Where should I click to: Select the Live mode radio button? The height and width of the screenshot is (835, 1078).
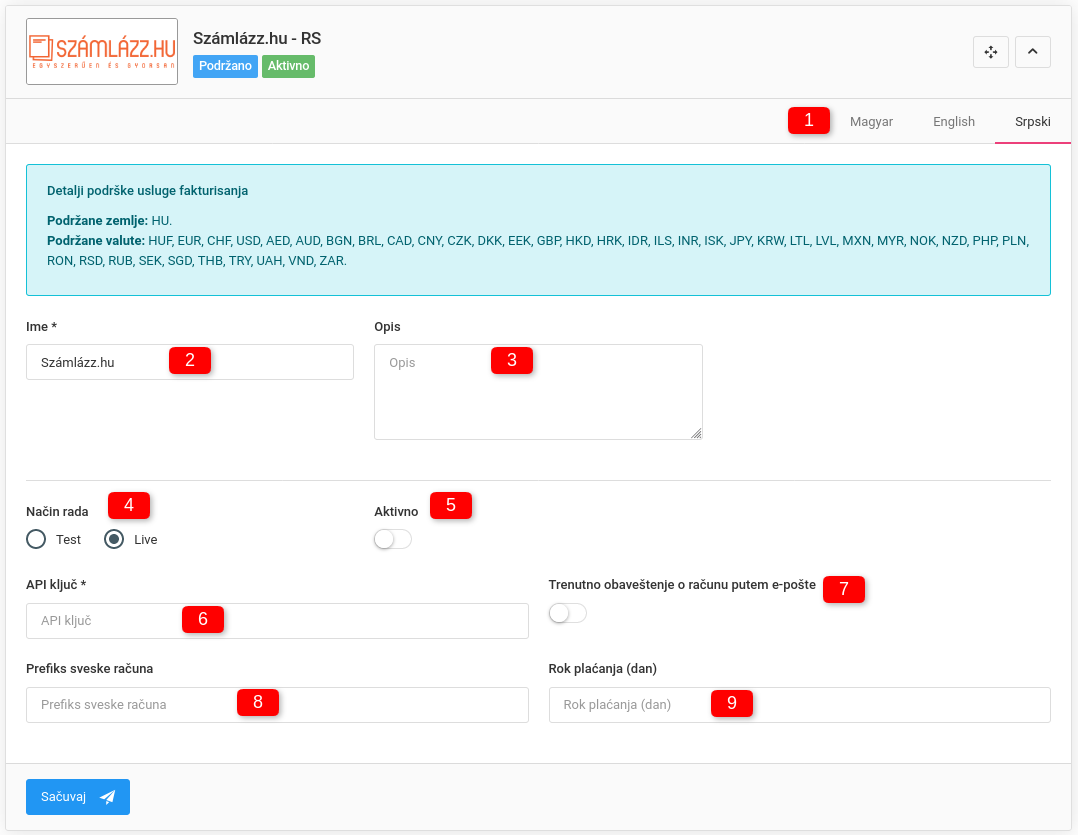click(x=115, y=539)
